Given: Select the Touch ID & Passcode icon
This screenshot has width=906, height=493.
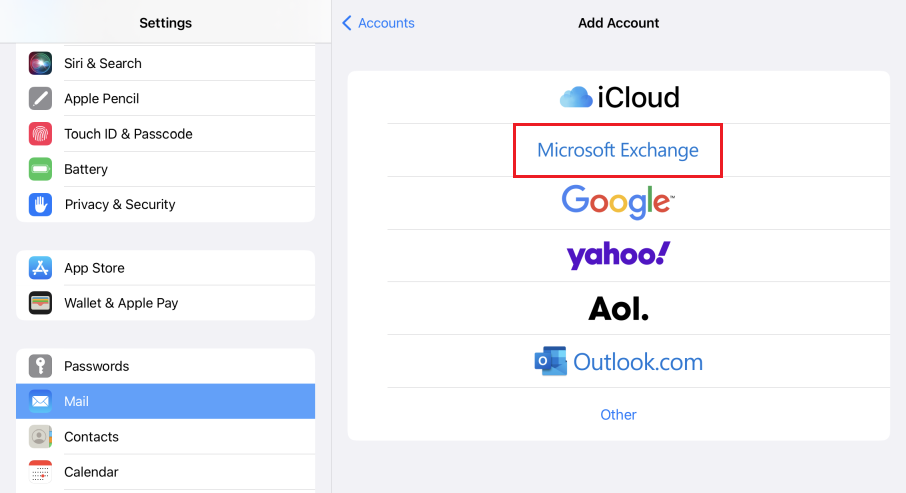Looking at the screenshot, I should [40, 134].
